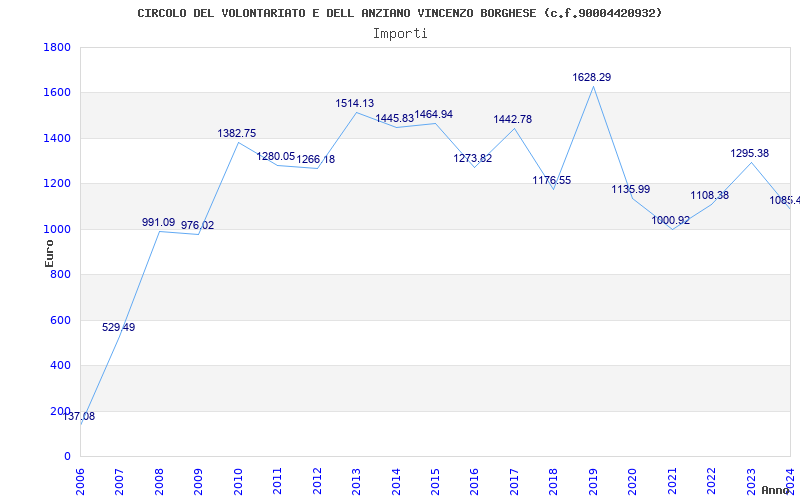The height and width of the screenshot is (500, 800).
Task: Click the Euro y-axis title
Action: point(49,252)
